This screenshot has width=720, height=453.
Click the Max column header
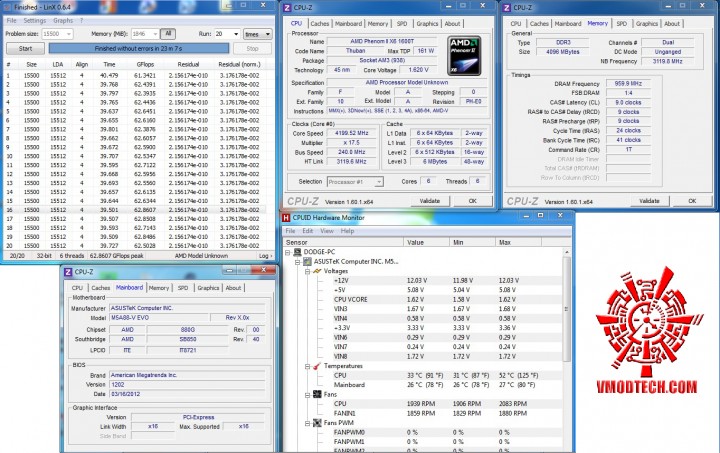pyautogui.click(x=518, y=242)
